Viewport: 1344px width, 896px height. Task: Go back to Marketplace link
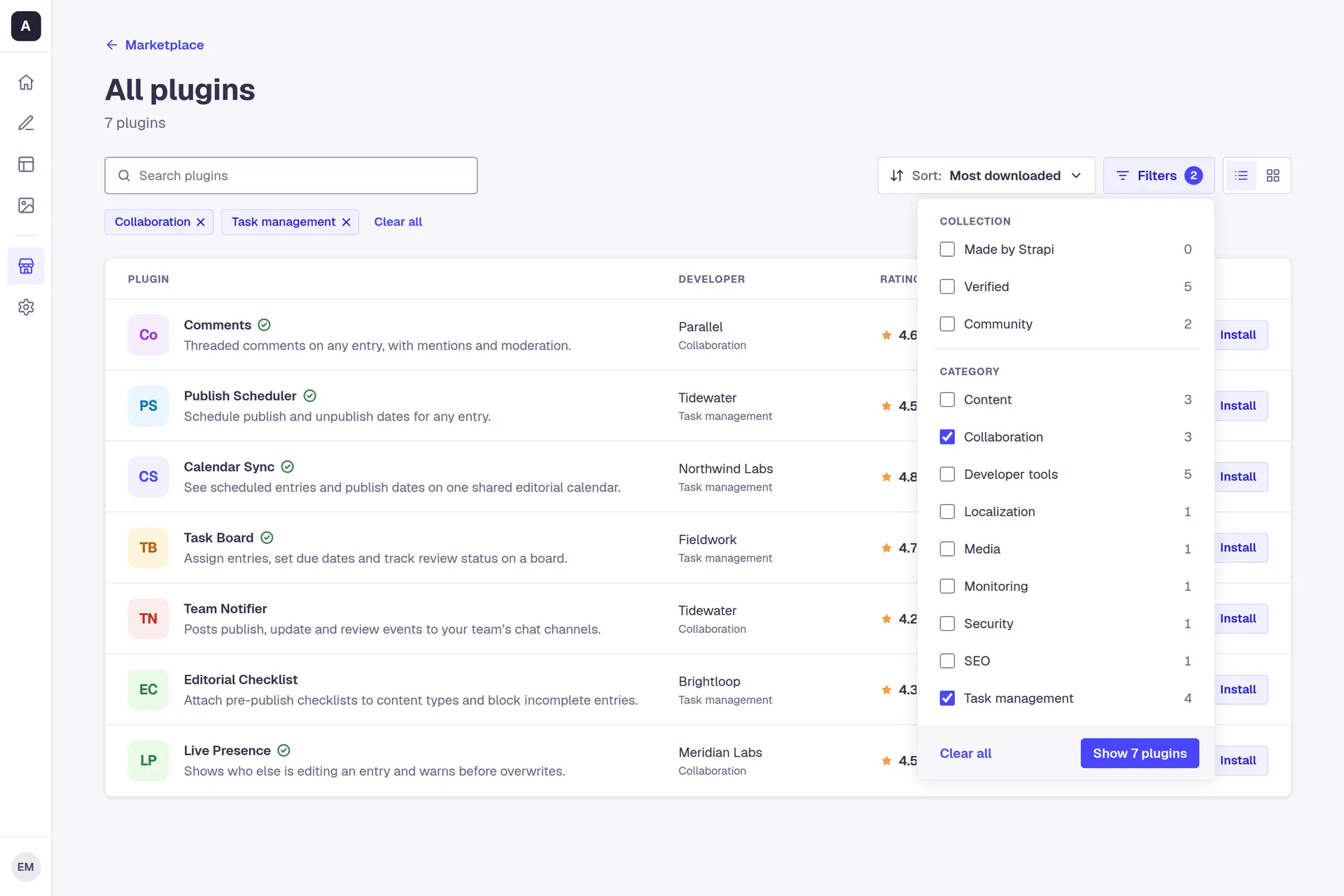point(155,45)
